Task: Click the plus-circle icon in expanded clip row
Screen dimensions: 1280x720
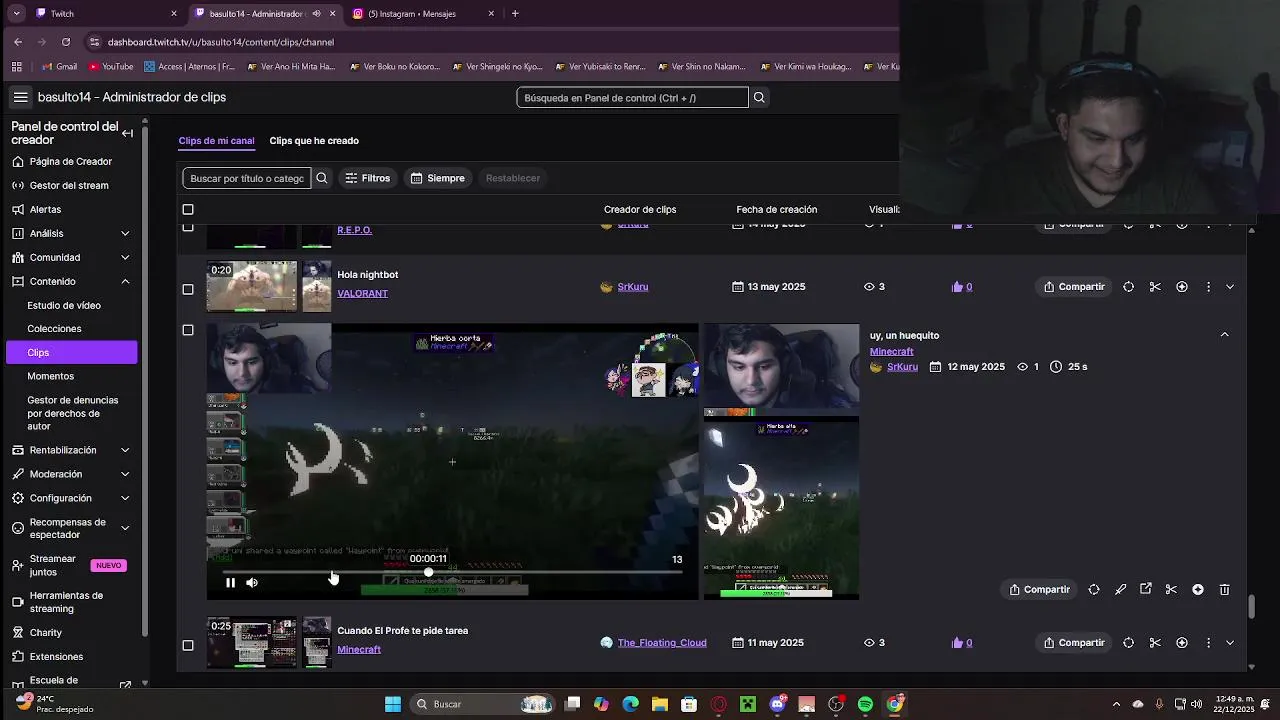Action: [x=1198, y=590]
